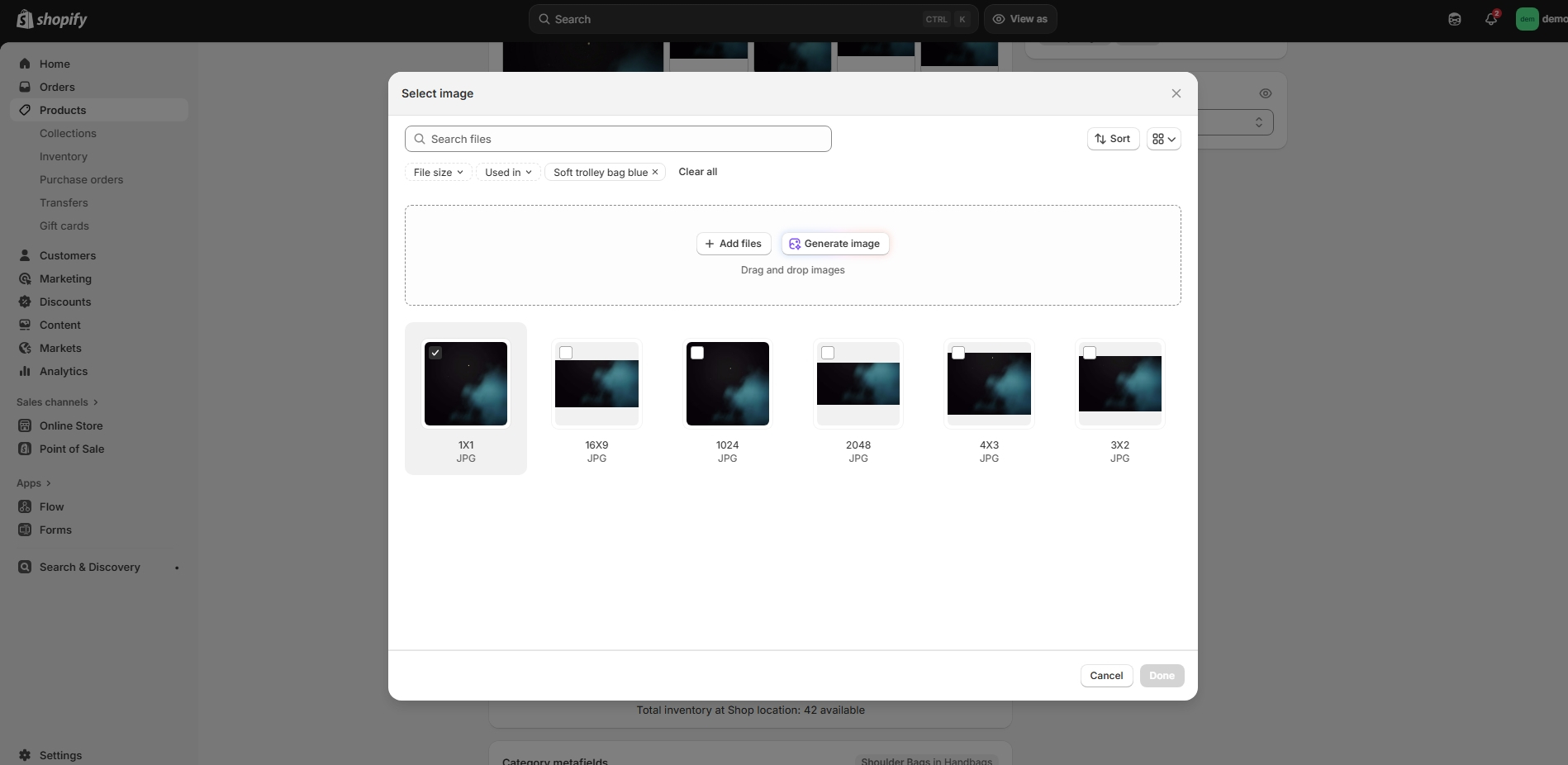This screenshot has width=1568, height=765.
Task: Open the notifications bell
Action: [x=1490, y=19]
